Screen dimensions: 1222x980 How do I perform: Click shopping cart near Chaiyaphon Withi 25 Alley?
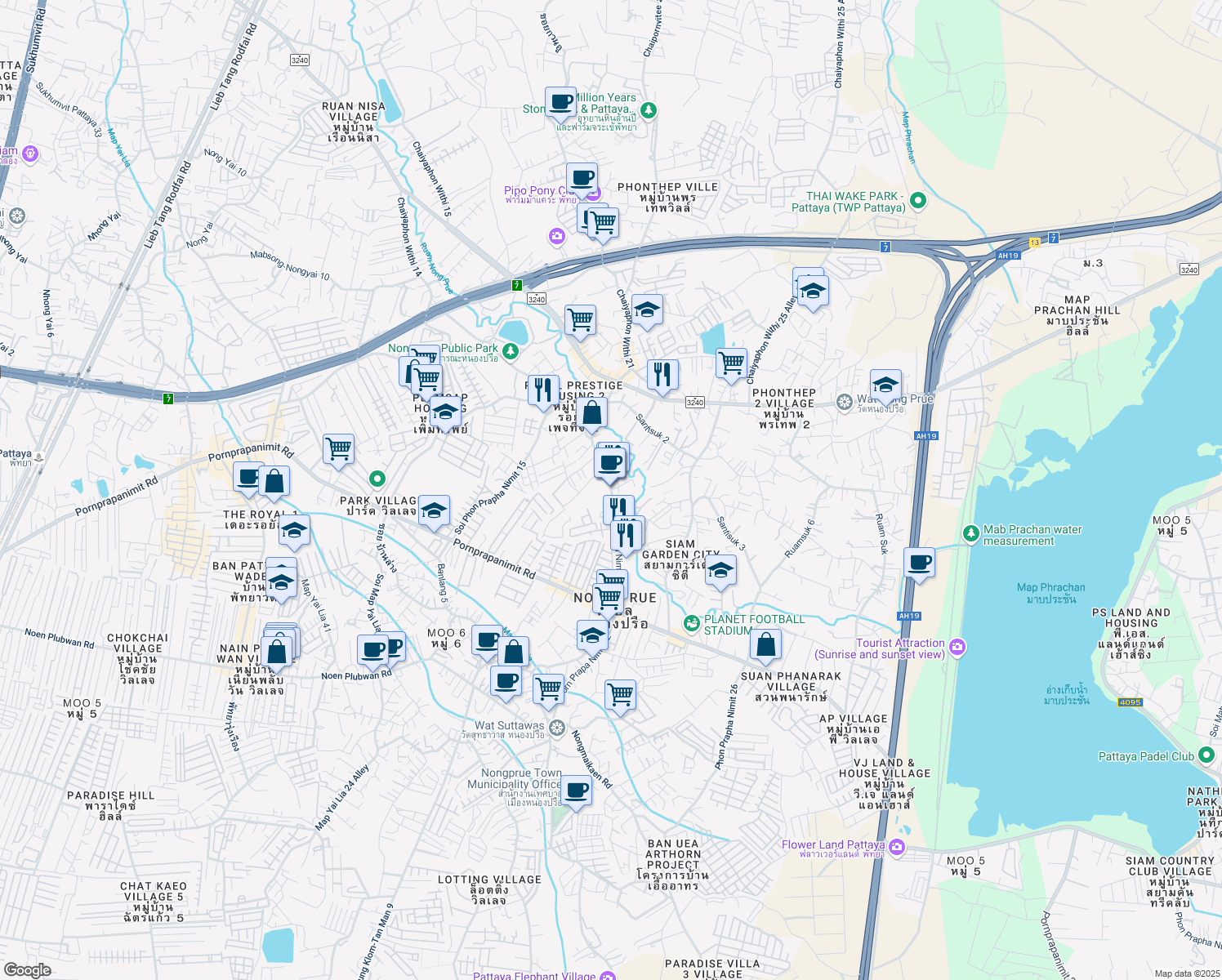click(x=731, y=363)
